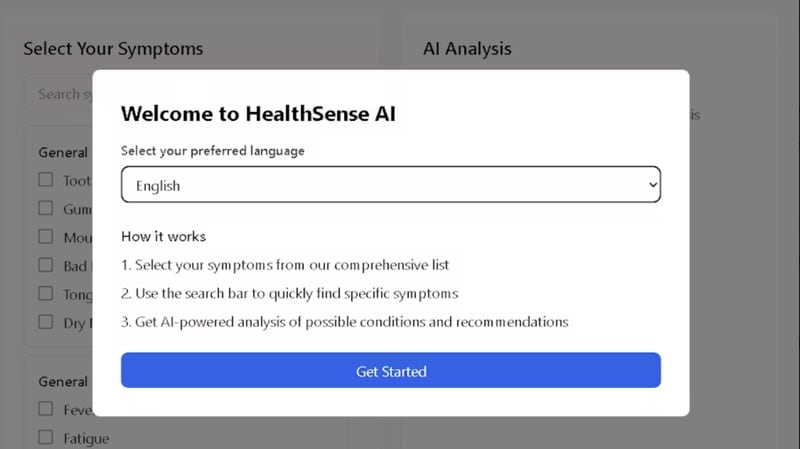Click step 2 about using the search bar

[x=289, y=294]
